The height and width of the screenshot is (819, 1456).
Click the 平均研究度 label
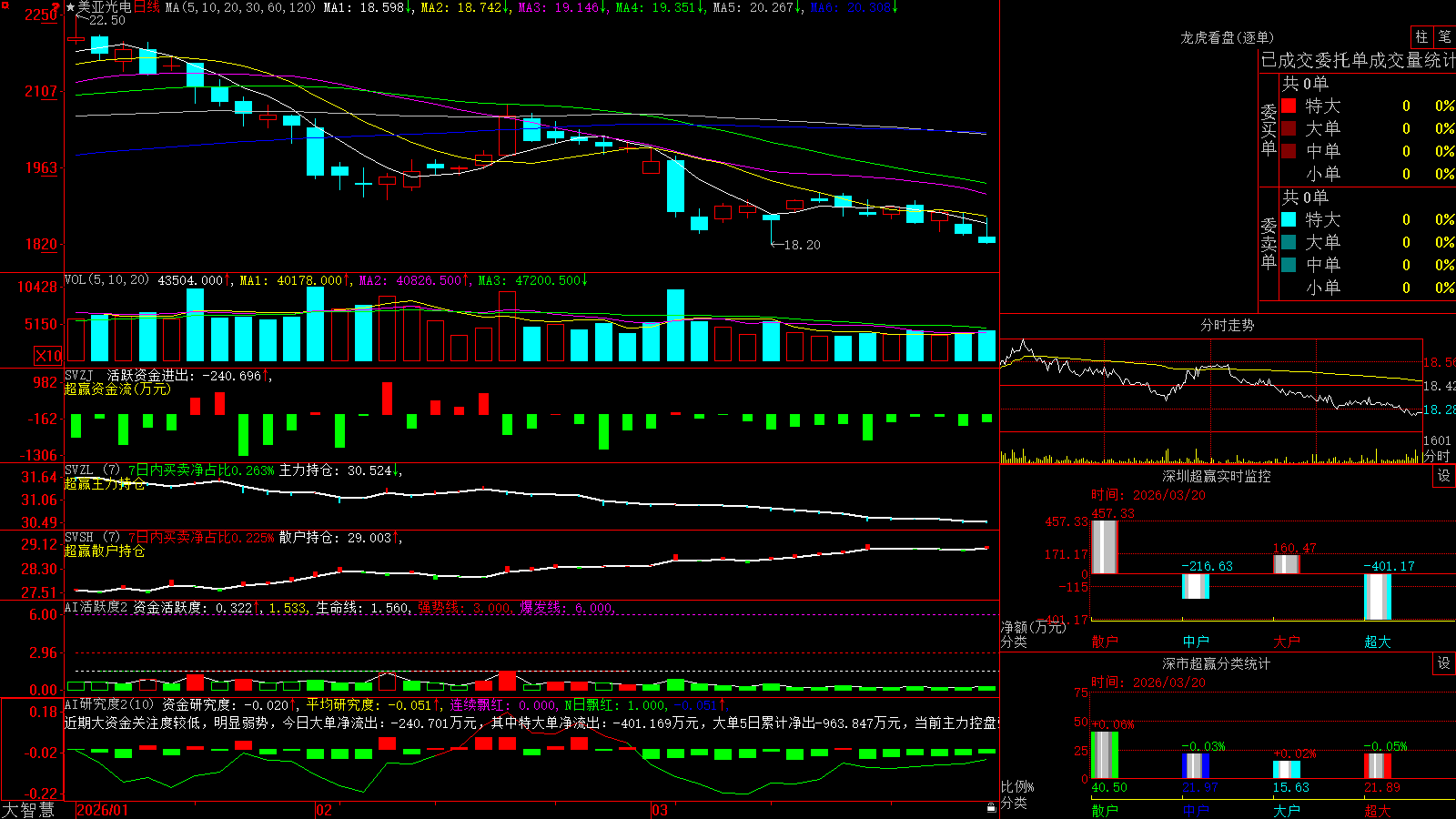tap(341, 704)
